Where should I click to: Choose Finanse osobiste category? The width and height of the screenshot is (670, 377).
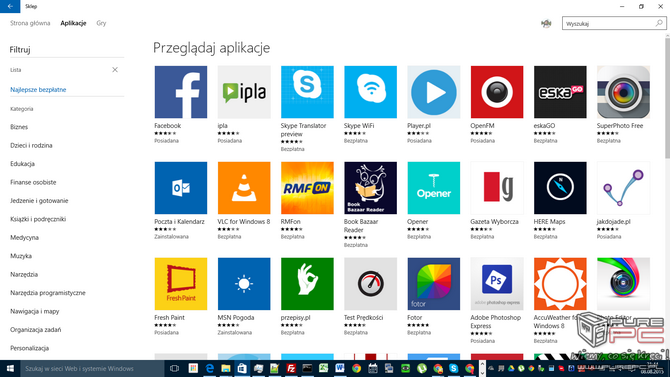pyautogui.click(x=33, y=182)
